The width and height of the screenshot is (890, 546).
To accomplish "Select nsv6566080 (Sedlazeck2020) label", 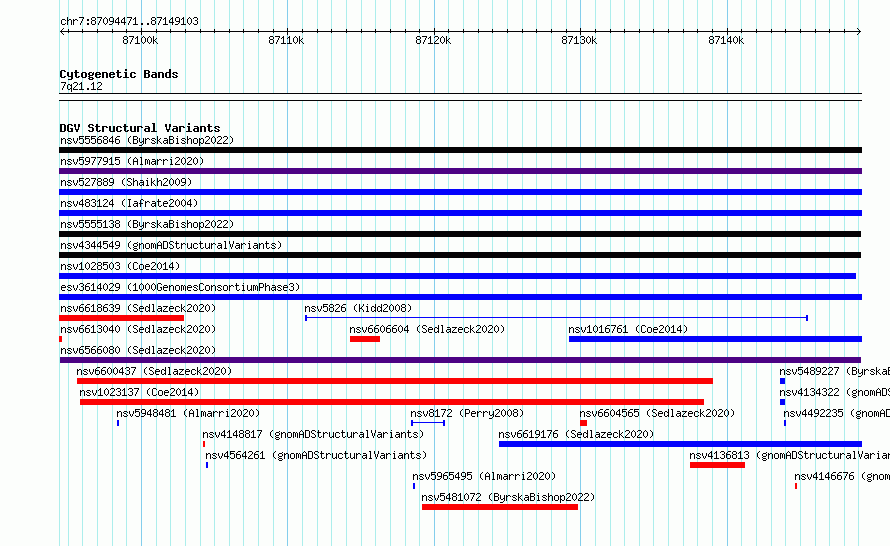I will tap(138, 350).
